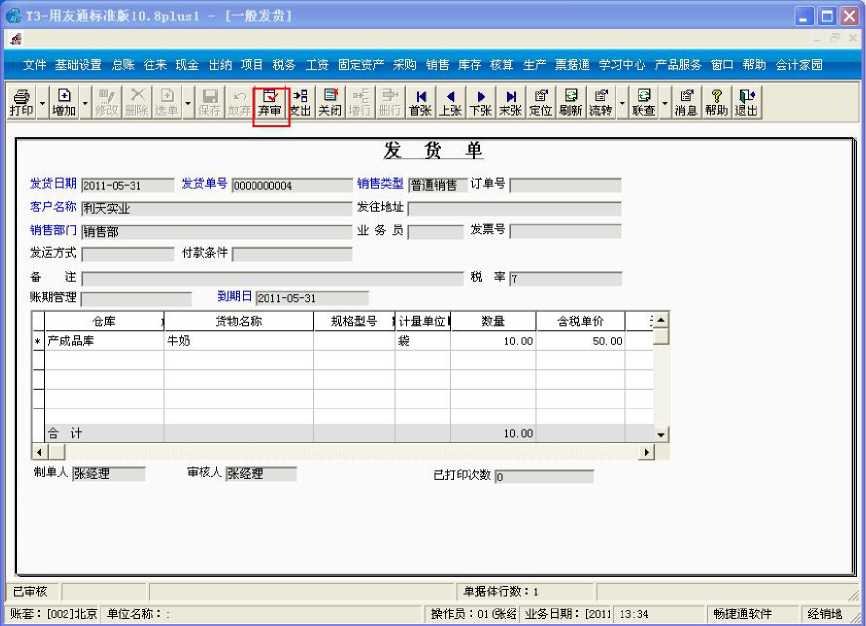Click the table's scroll up arrow
Image resolution: width=866 pixels, height=626 pixels.
(661, 320)
